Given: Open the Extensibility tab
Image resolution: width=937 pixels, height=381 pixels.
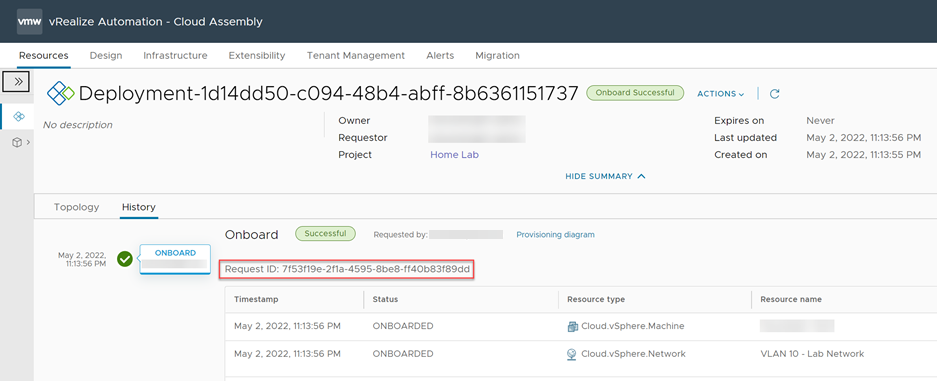Looking at the screenshot, I should point(257,56).
